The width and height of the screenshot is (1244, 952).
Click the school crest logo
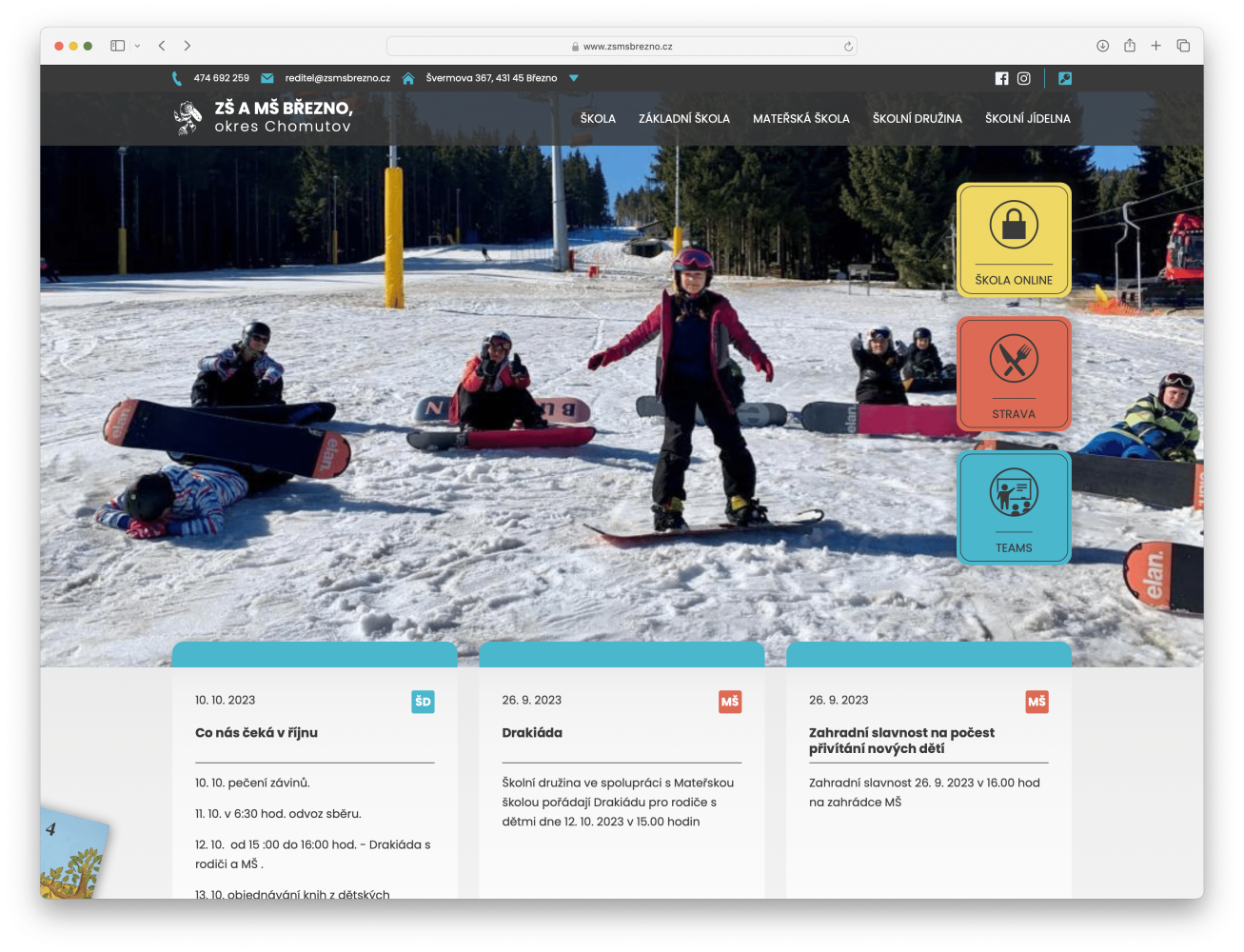coord(188,118)
